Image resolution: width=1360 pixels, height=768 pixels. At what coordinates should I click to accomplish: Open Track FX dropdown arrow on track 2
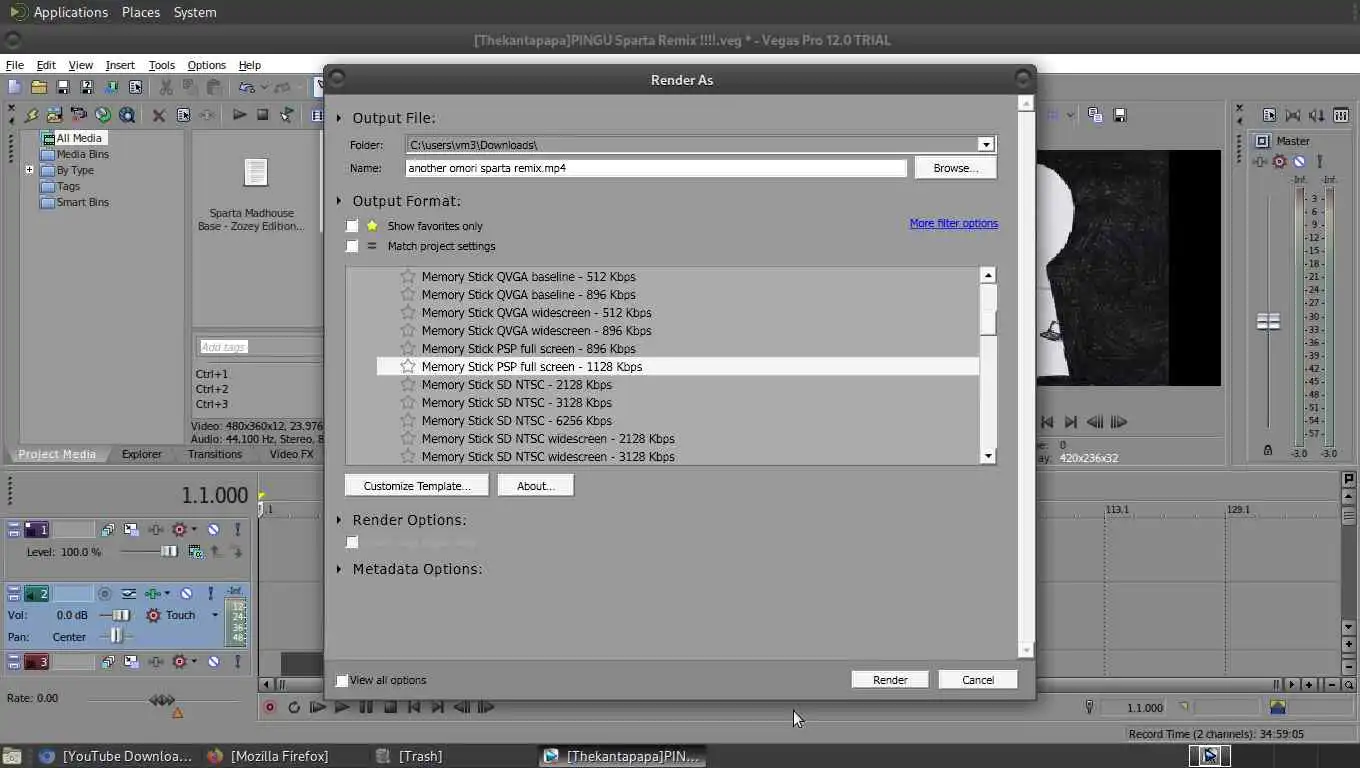[167, 594]
